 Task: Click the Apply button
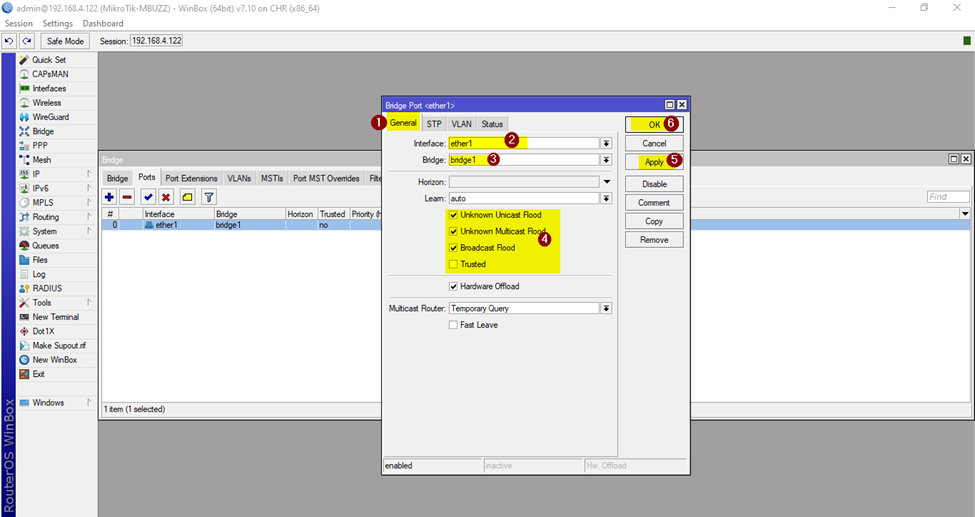654,162
